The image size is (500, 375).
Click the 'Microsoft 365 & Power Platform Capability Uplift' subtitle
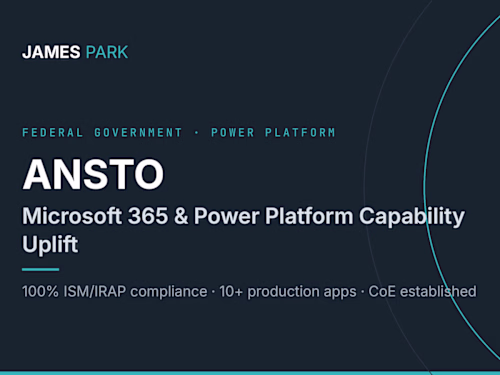click(x=243, y=230)
